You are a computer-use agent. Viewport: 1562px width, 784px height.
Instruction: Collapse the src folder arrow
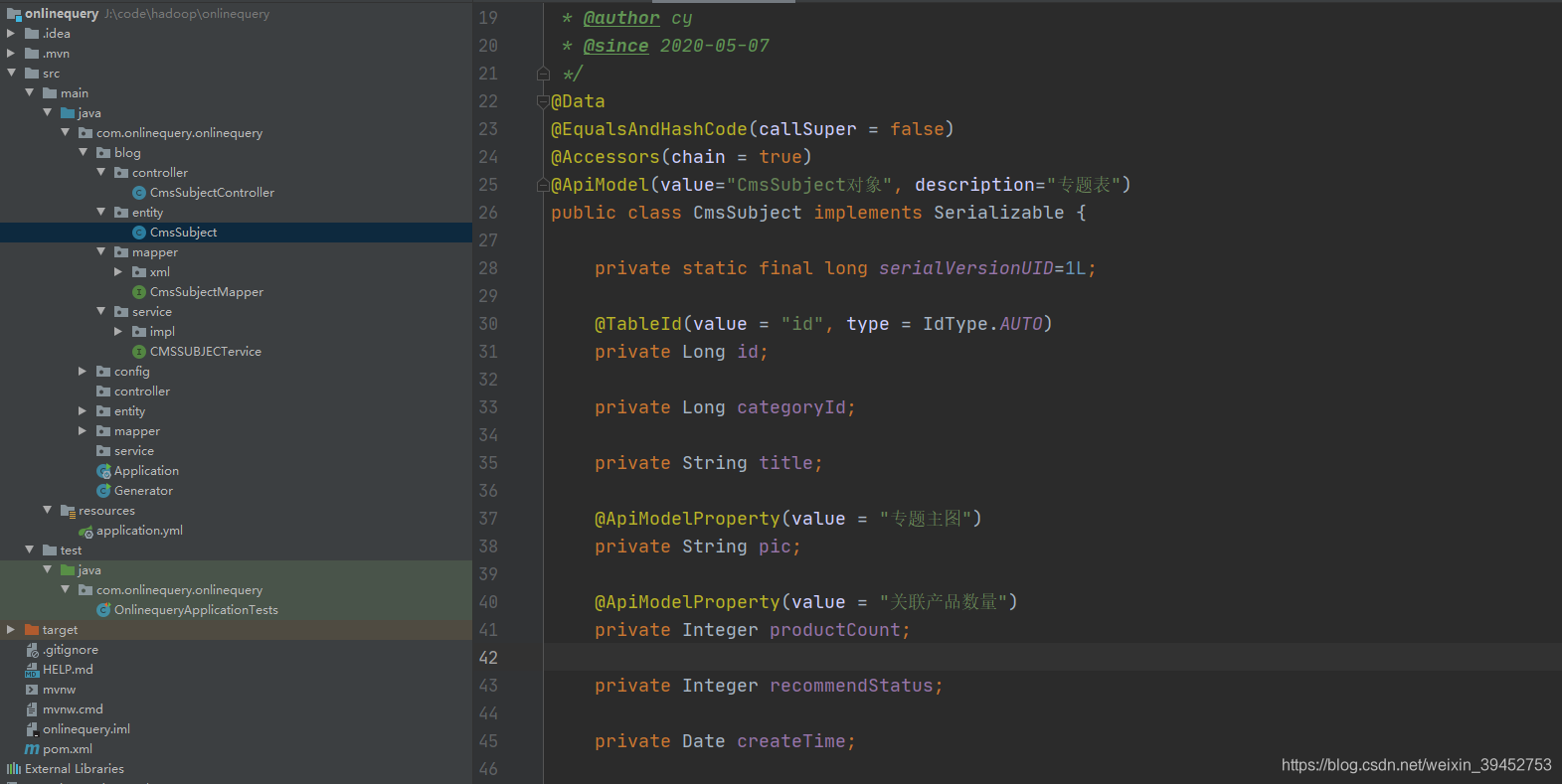[x=11, y=73]
